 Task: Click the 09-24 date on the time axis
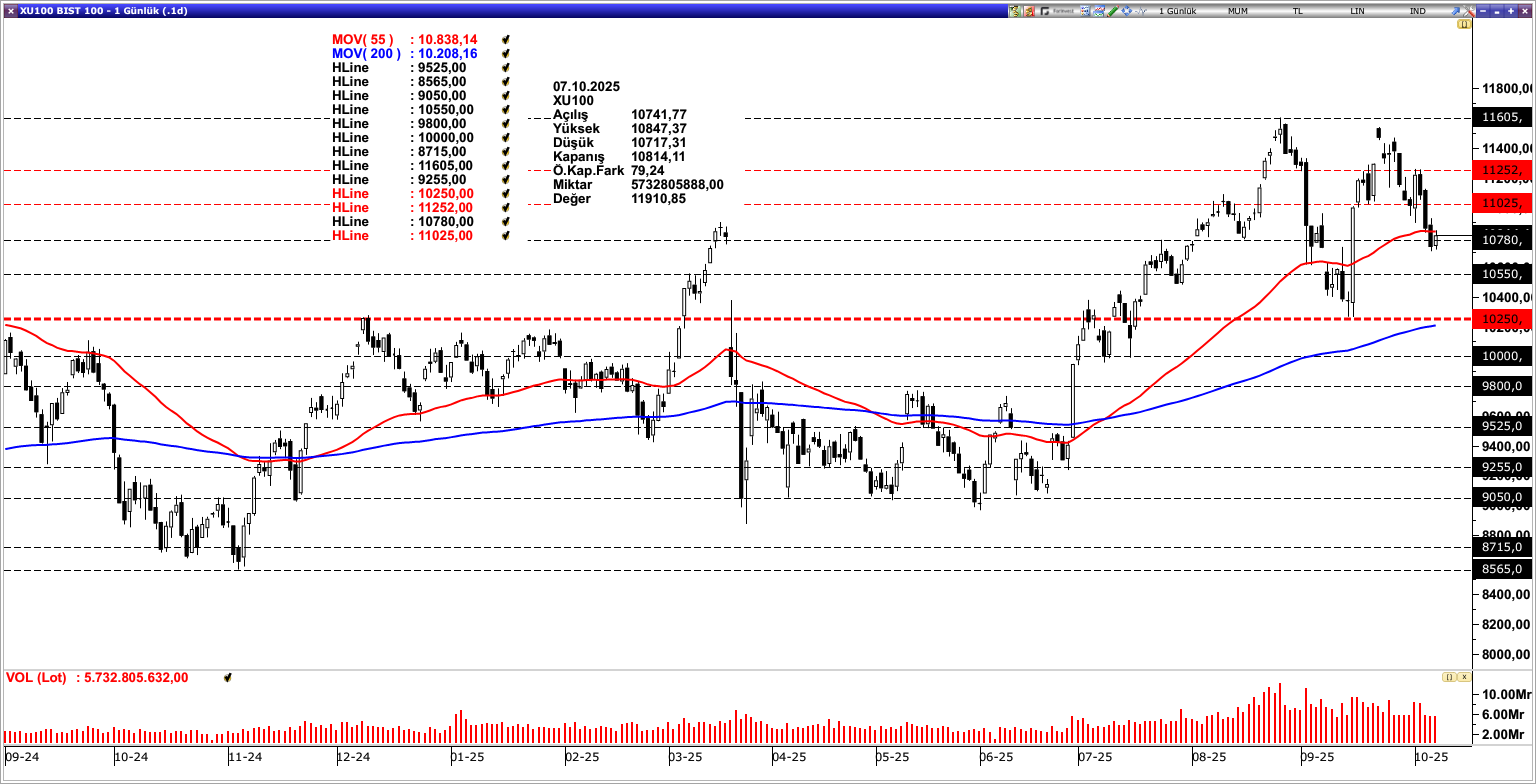click(21, 757)
